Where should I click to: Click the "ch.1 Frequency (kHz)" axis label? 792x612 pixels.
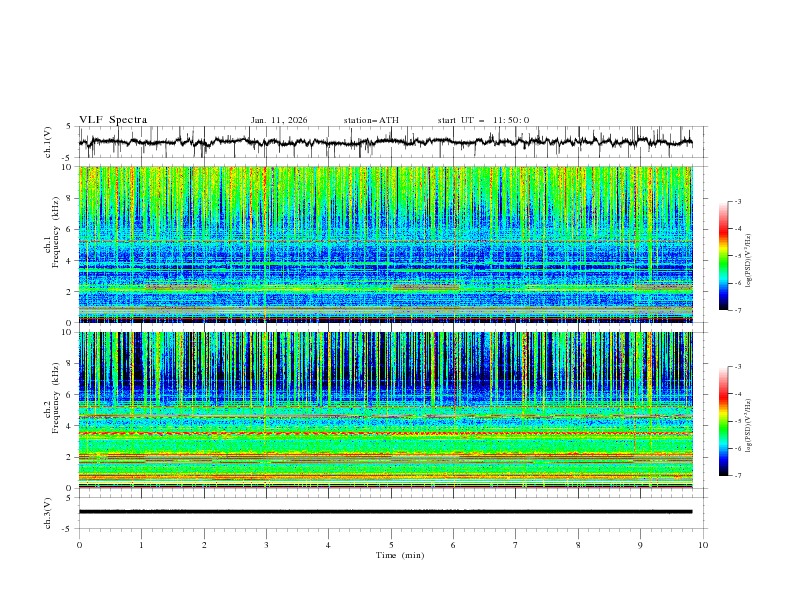click(x=52, y=244)
